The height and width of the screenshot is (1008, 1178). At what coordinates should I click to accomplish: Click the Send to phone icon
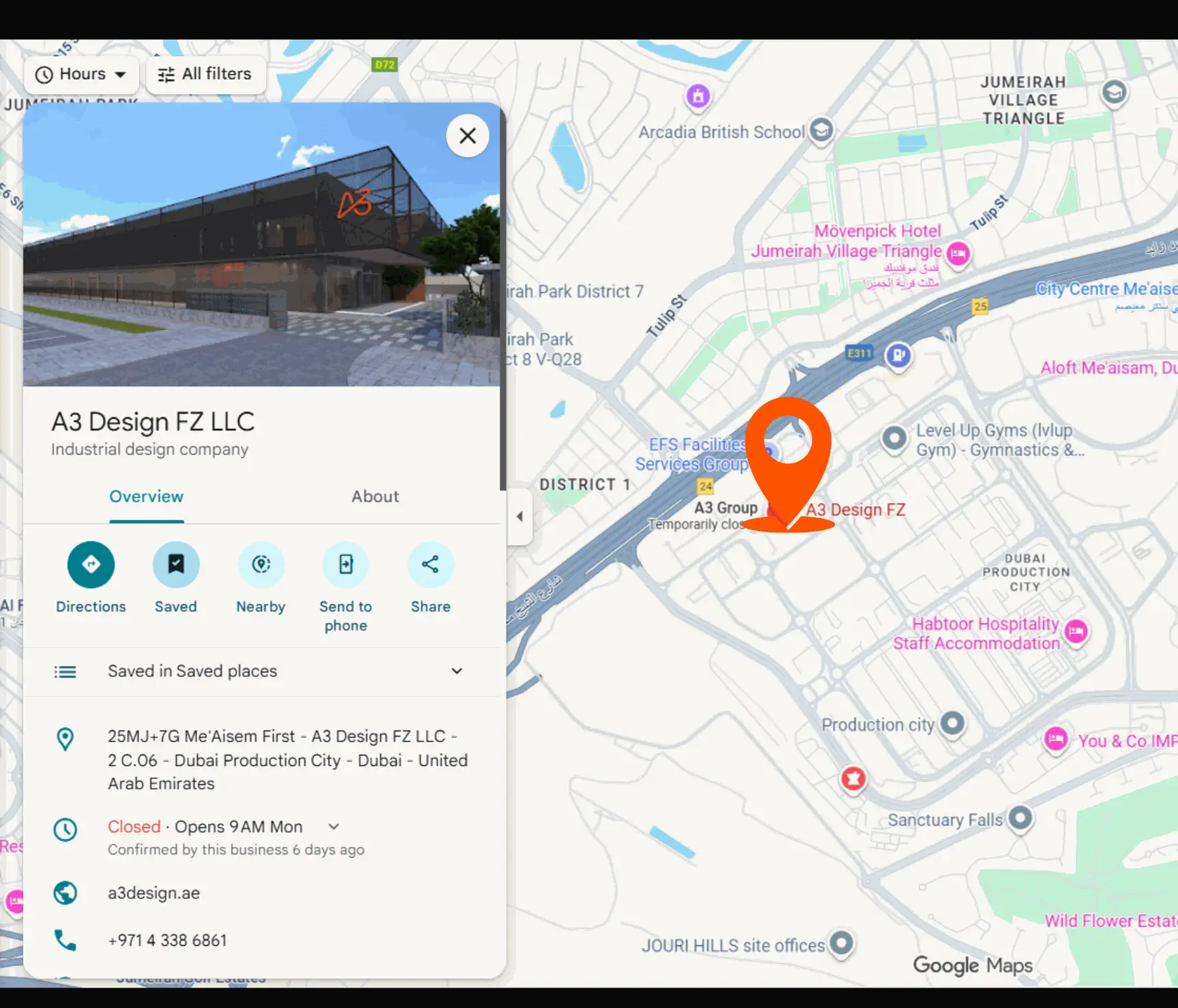point(346,564)
